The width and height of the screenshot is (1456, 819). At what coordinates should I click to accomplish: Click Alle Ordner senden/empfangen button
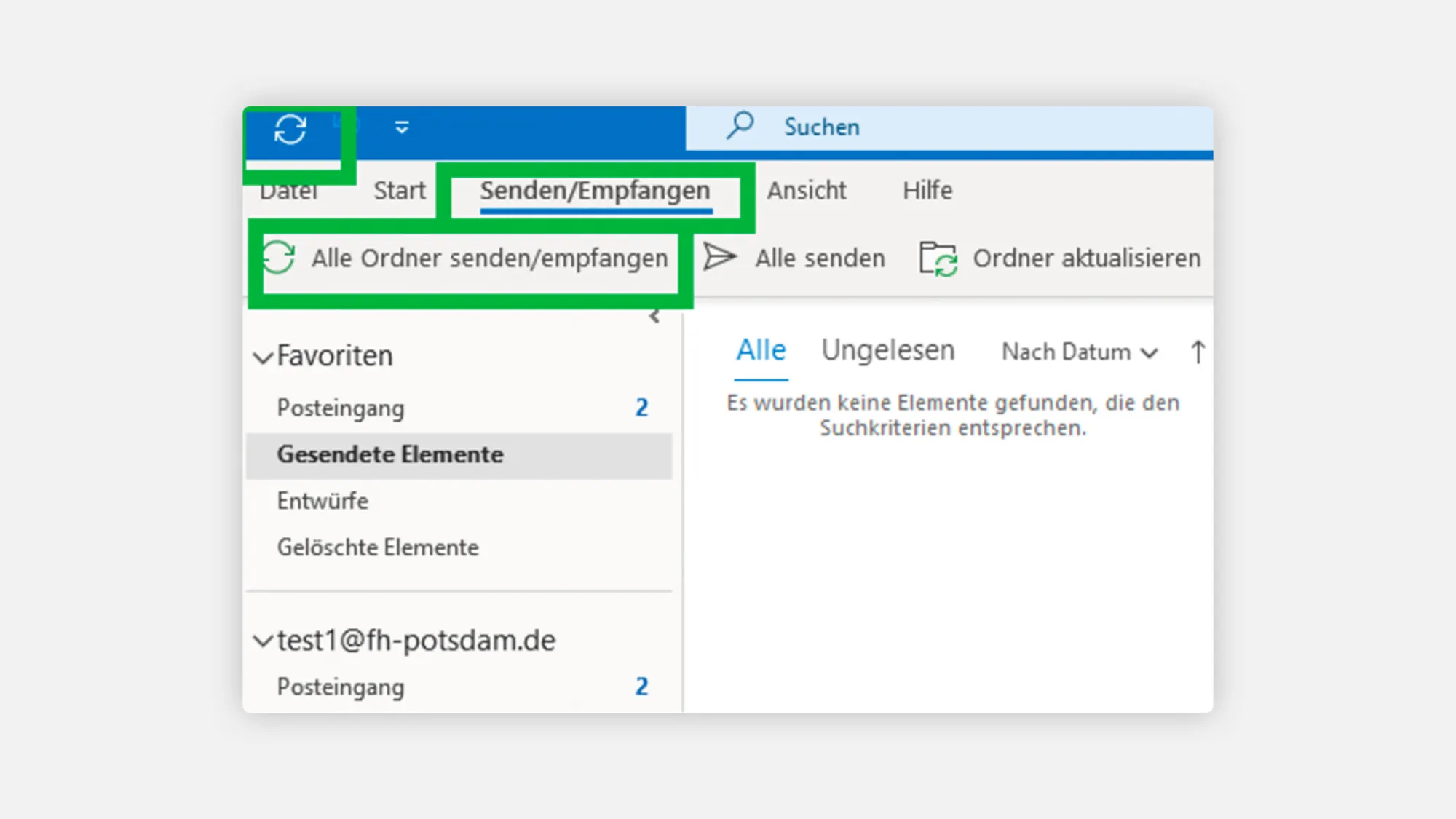point(465,258)
